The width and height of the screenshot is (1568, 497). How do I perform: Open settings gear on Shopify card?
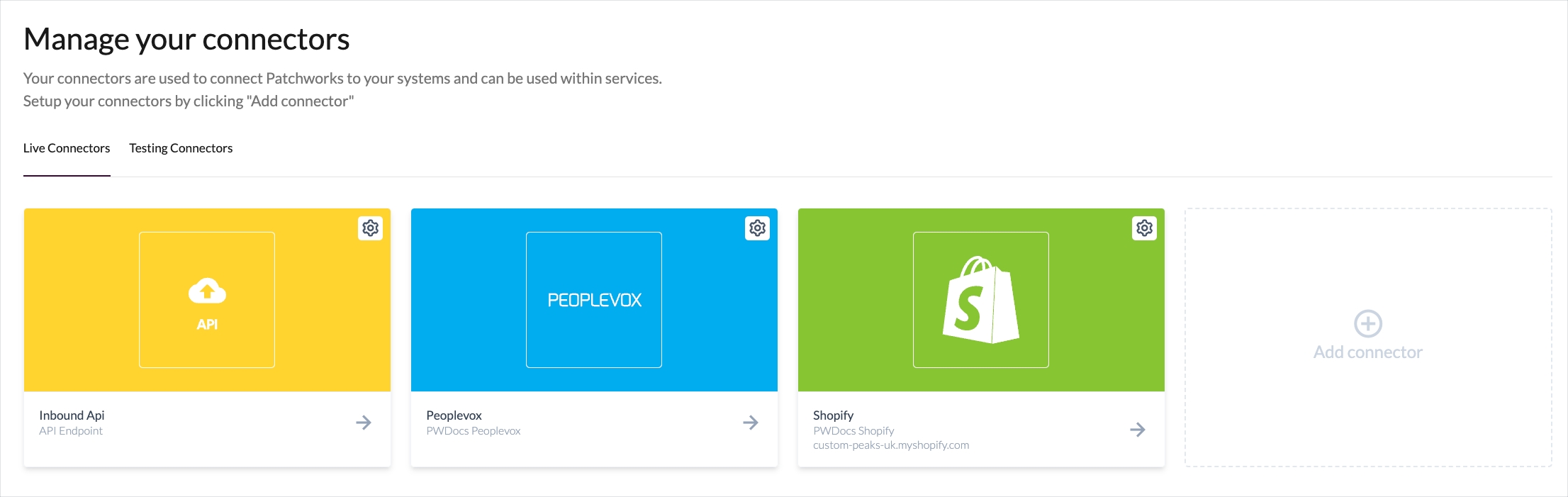tap(1144, 228)
